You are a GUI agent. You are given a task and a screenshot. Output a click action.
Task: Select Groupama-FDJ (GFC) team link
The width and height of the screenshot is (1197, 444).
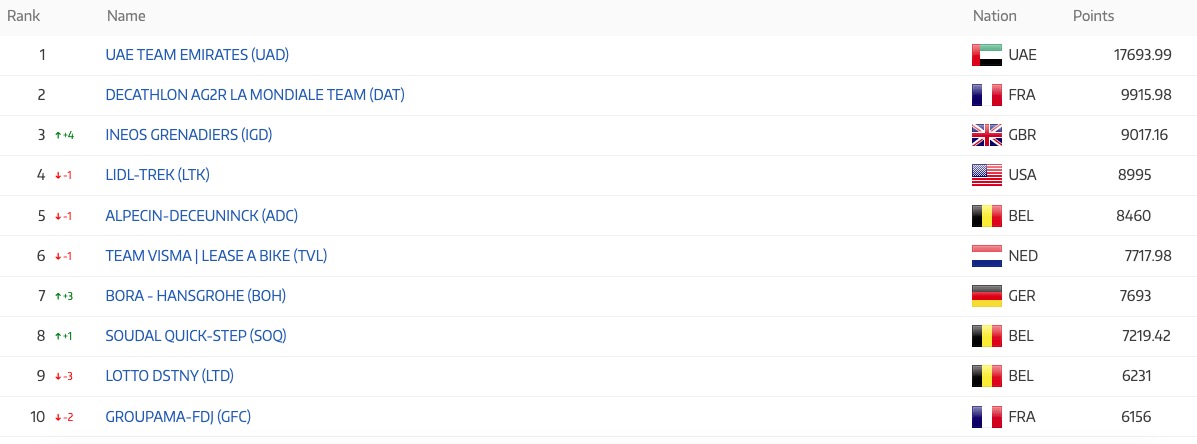tap(178, 416)
